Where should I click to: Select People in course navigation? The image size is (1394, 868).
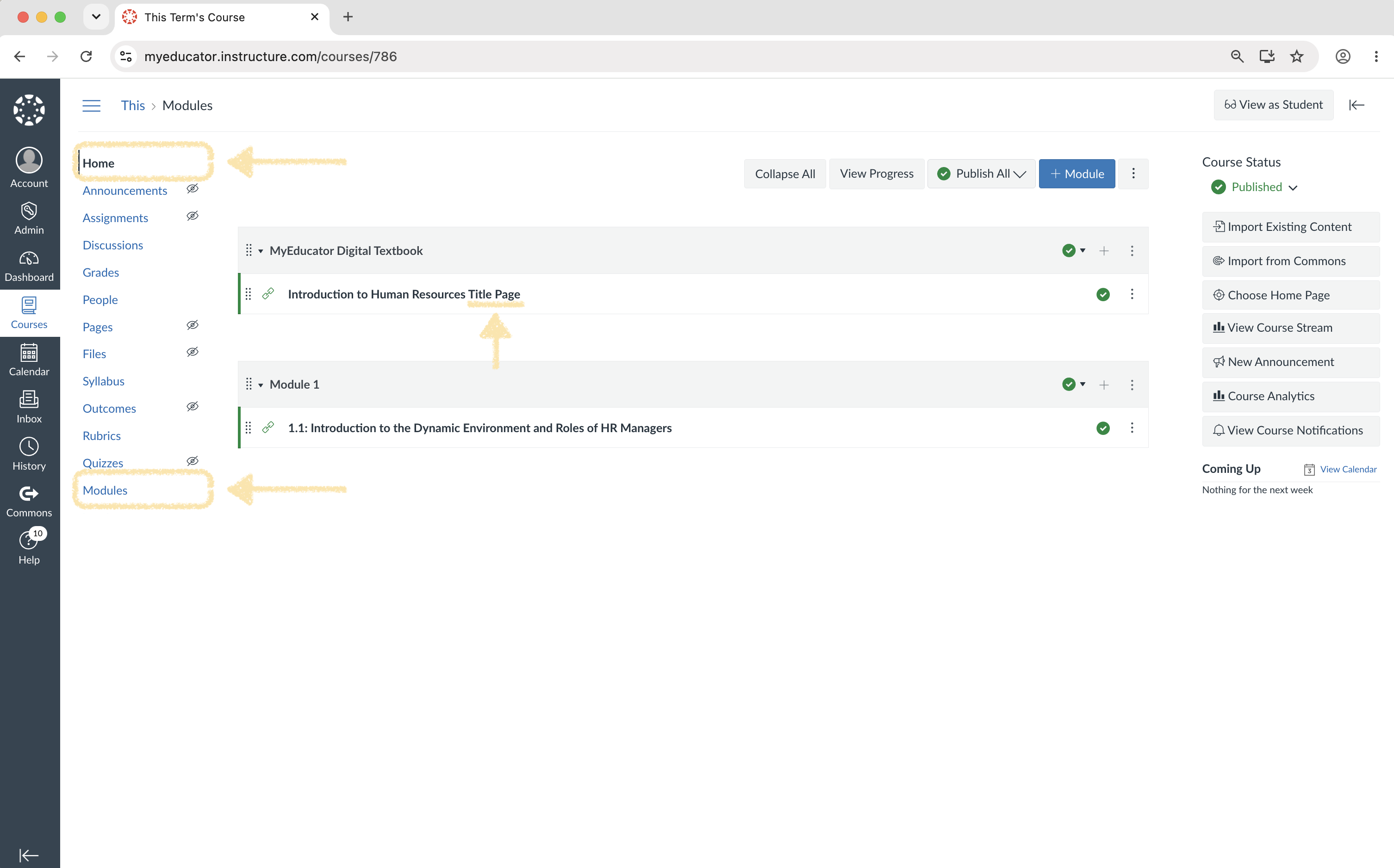click(100, 300)
